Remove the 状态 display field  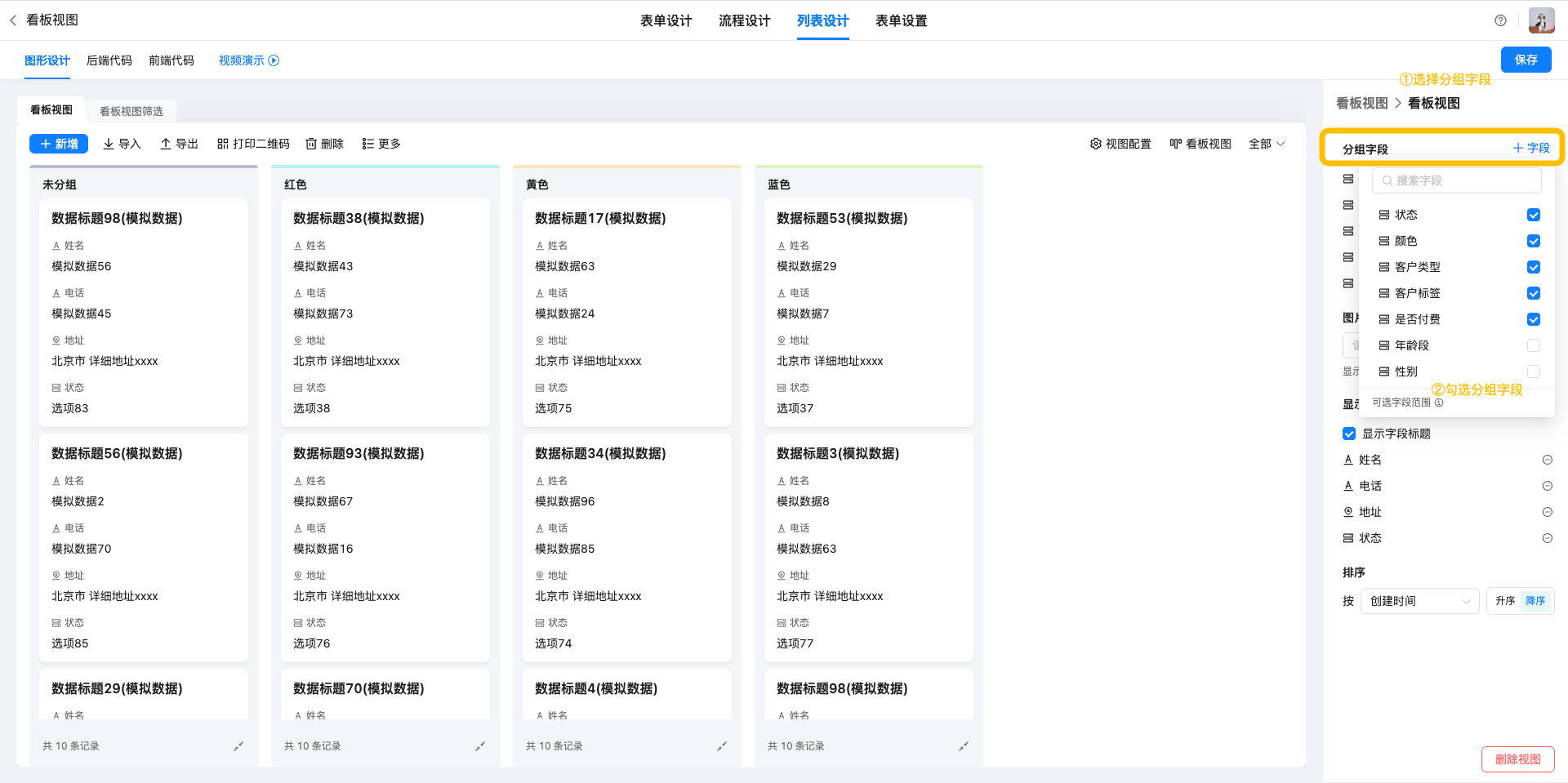point(1547,538)
